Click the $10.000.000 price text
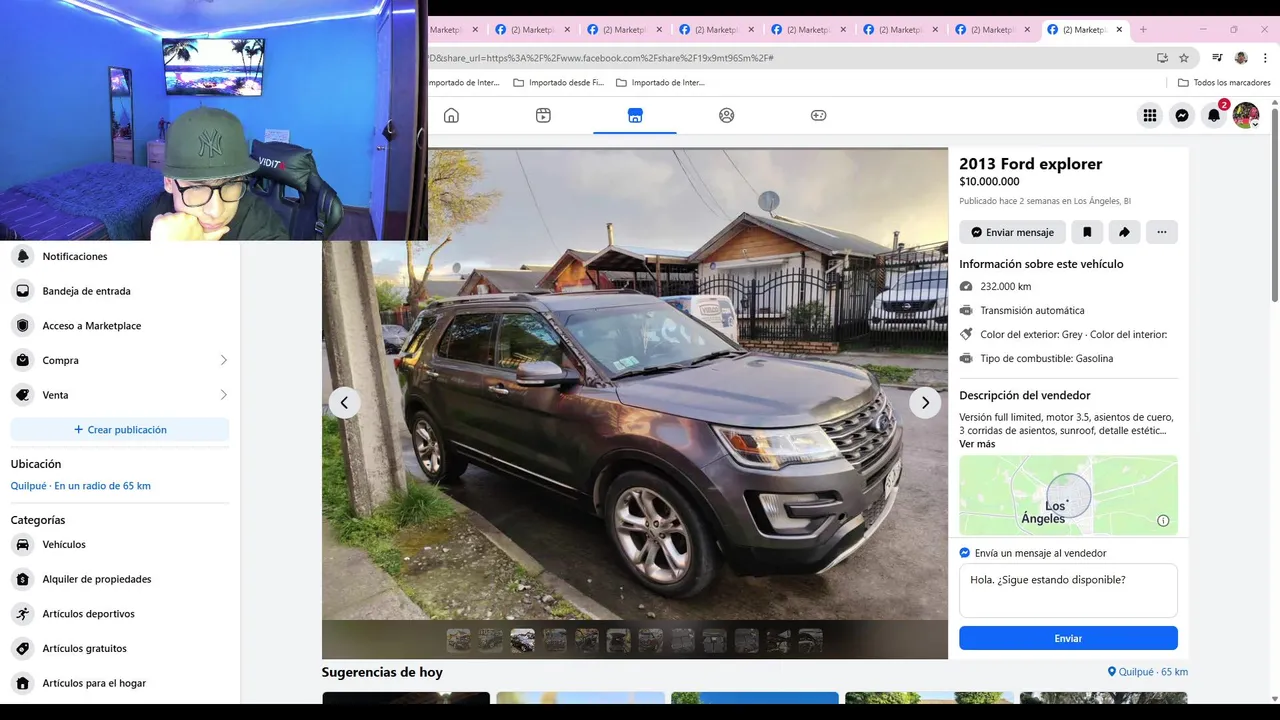The height and width of the screenshot is (720, 1280). [x=989, y=182]
